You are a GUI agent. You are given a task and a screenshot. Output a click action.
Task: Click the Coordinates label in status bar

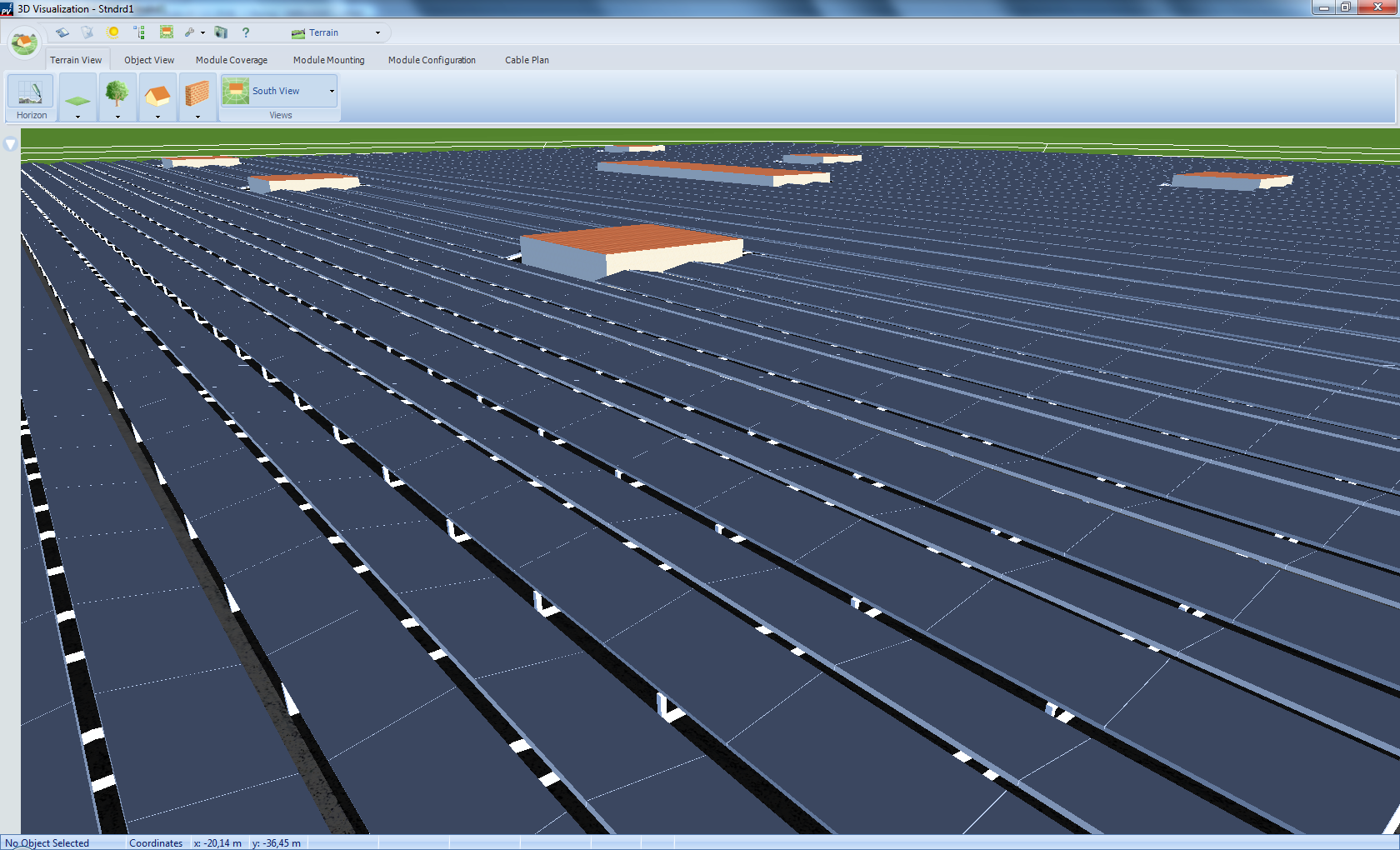click(x=156, y=843)
